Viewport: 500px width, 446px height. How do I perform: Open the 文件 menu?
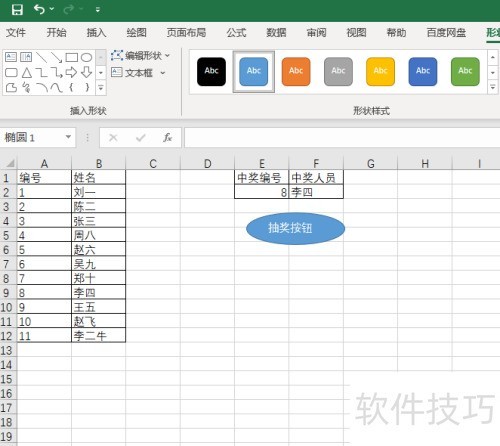(x=16, y=33)
